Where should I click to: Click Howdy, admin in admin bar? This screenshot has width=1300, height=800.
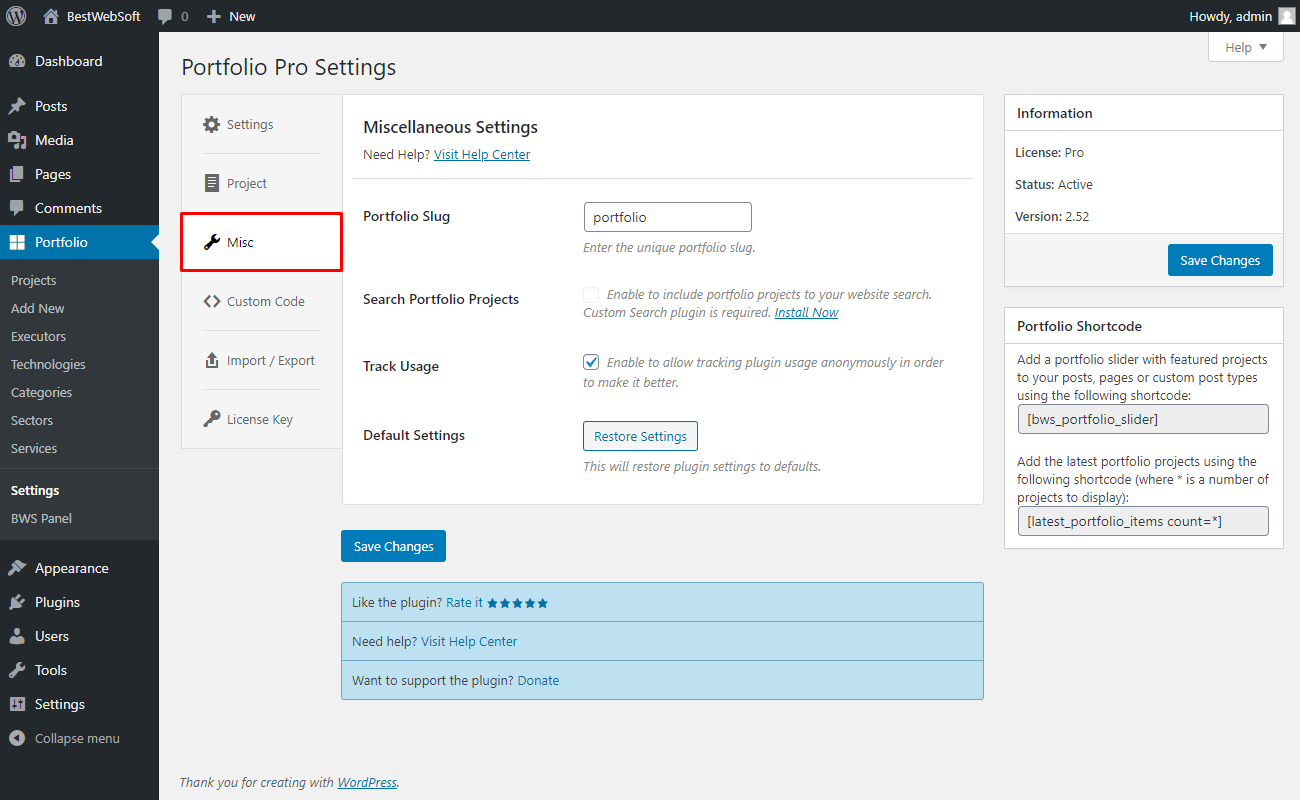click(x=1230, y=16)
